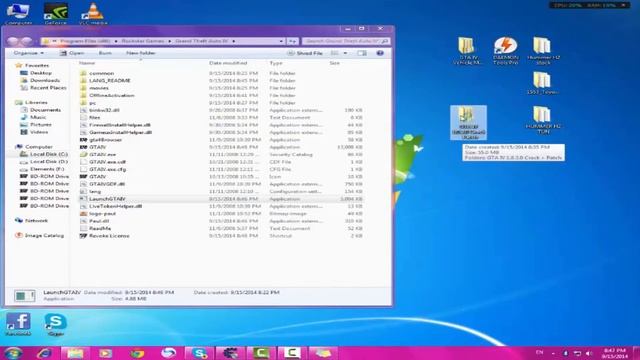Select Elements (F:) drive in navigation pane

47,169
